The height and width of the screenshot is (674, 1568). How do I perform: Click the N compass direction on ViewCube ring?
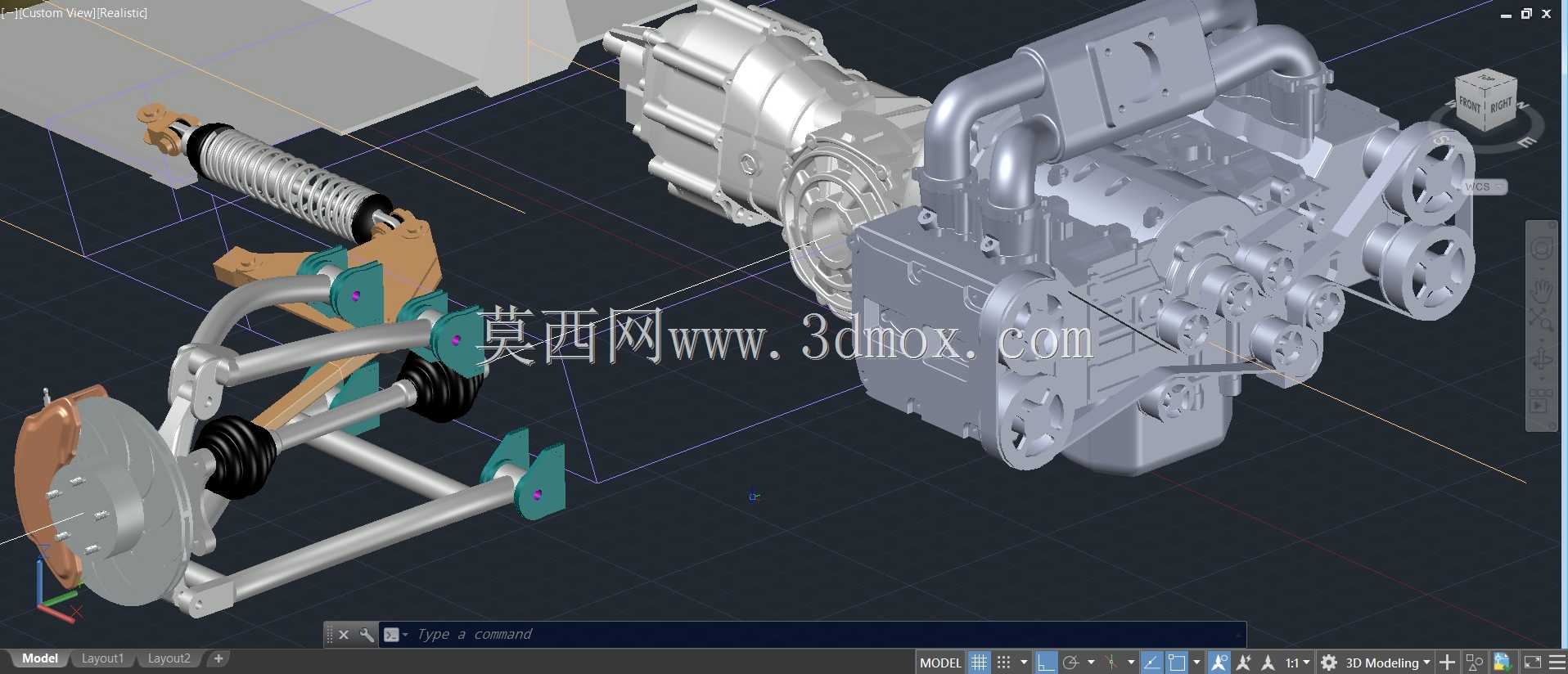pos(1522,106)
